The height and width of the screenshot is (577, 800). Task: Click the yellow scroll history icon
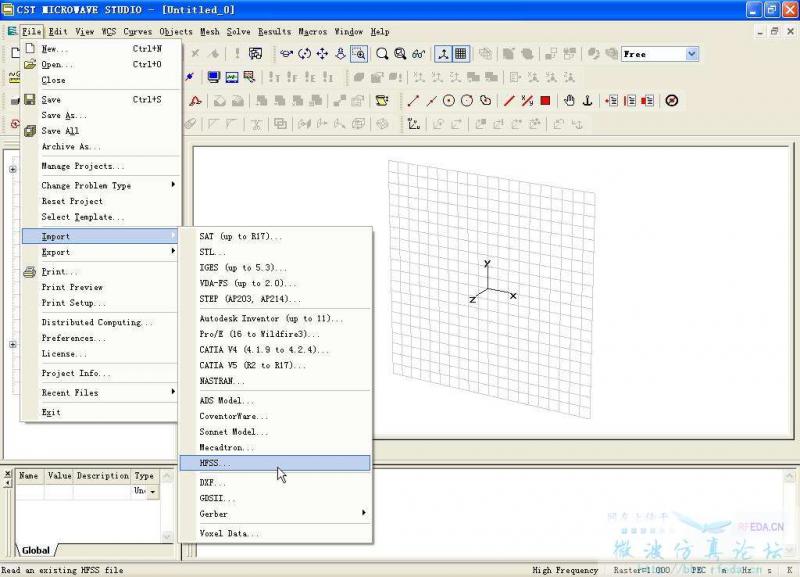(382, 101)
